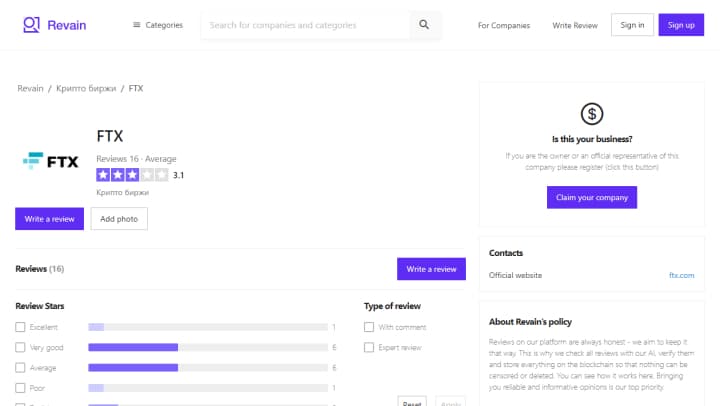Click the Is this your business? heading

tap(591, 139)
